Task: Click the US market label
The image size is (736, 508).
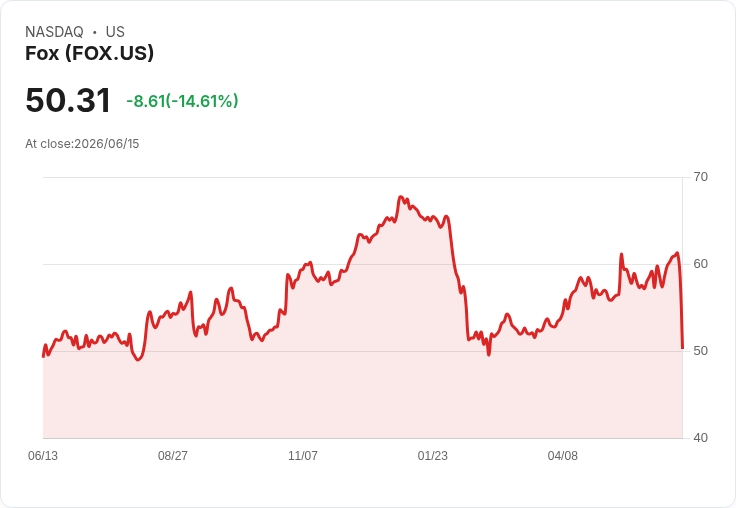Action: click(115, 32)
